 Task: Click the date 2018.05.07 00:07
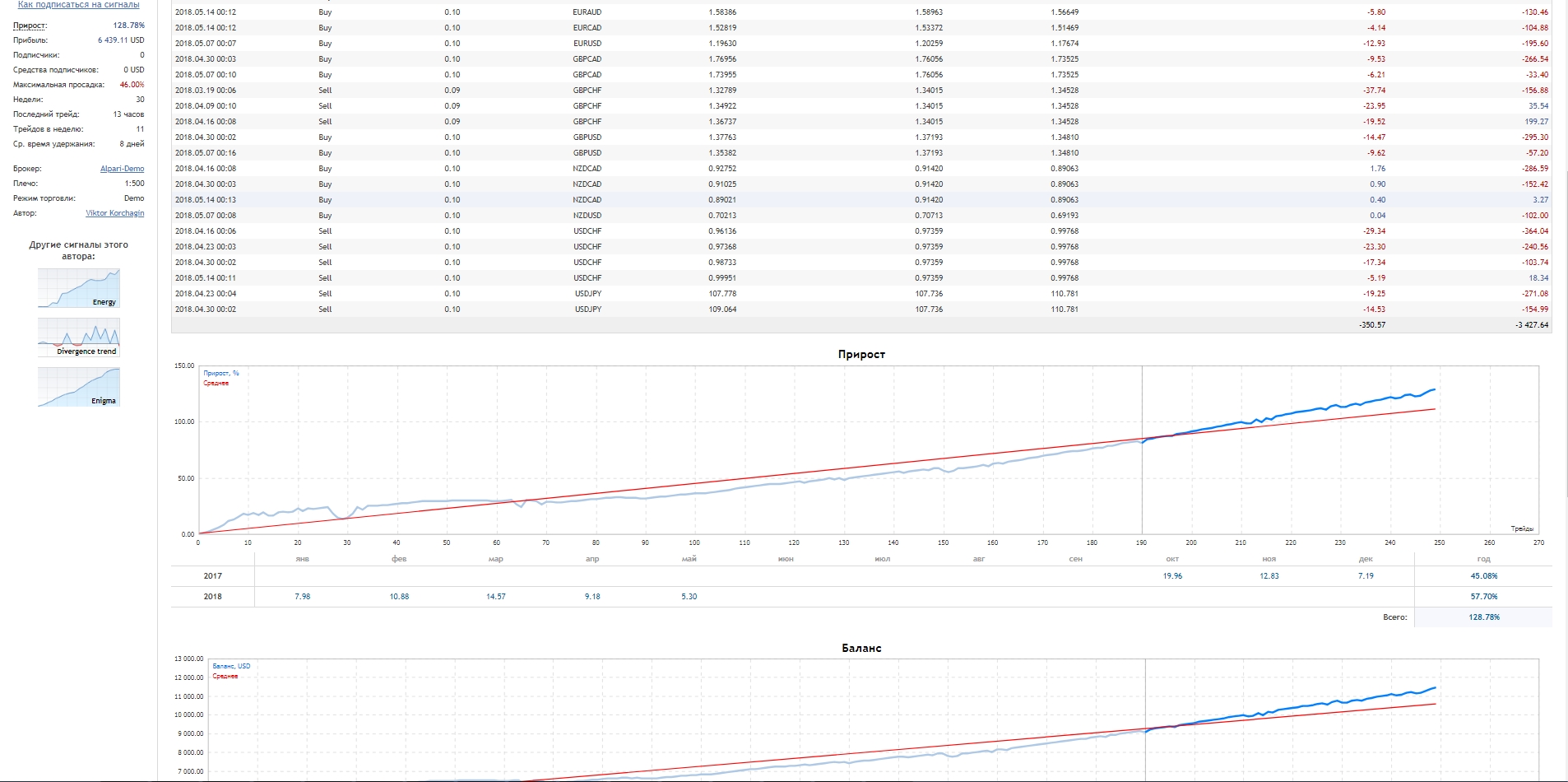click(206, 44)
